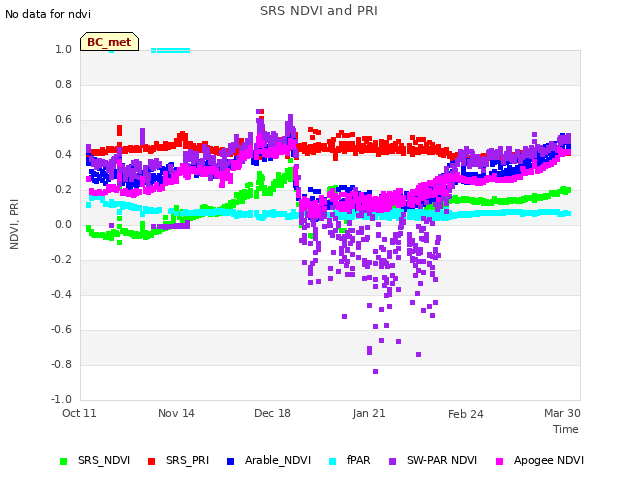Click the 0.6 y-axis tick label
Viewport: 640px width, 480px height.
point(63,120)
